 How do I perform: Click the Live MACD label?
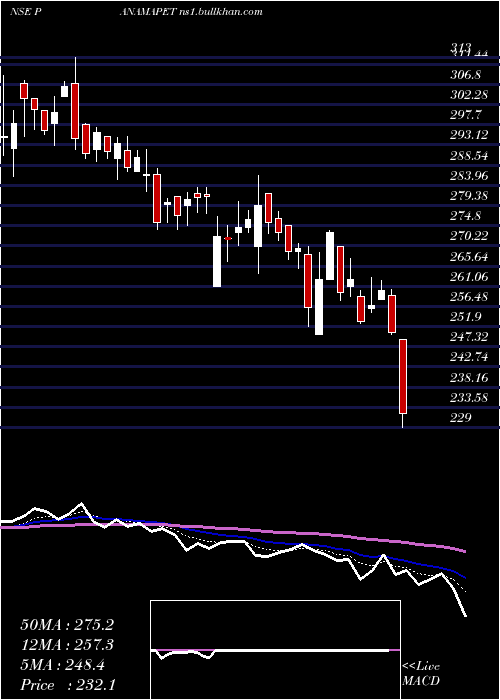pos(421,673)
